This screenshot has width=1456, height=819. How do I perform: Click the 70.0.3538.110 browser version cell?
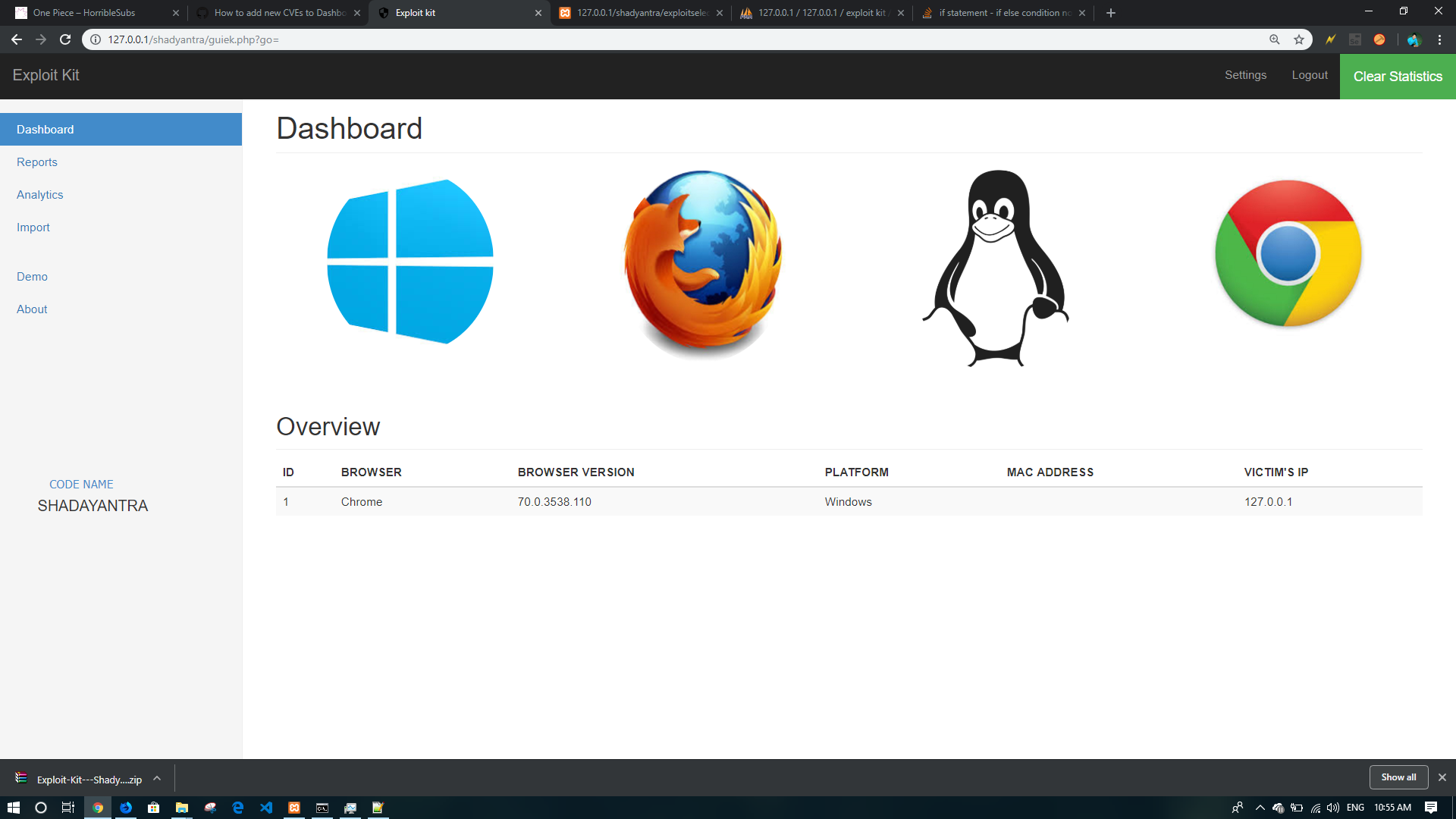pos(554,502)
